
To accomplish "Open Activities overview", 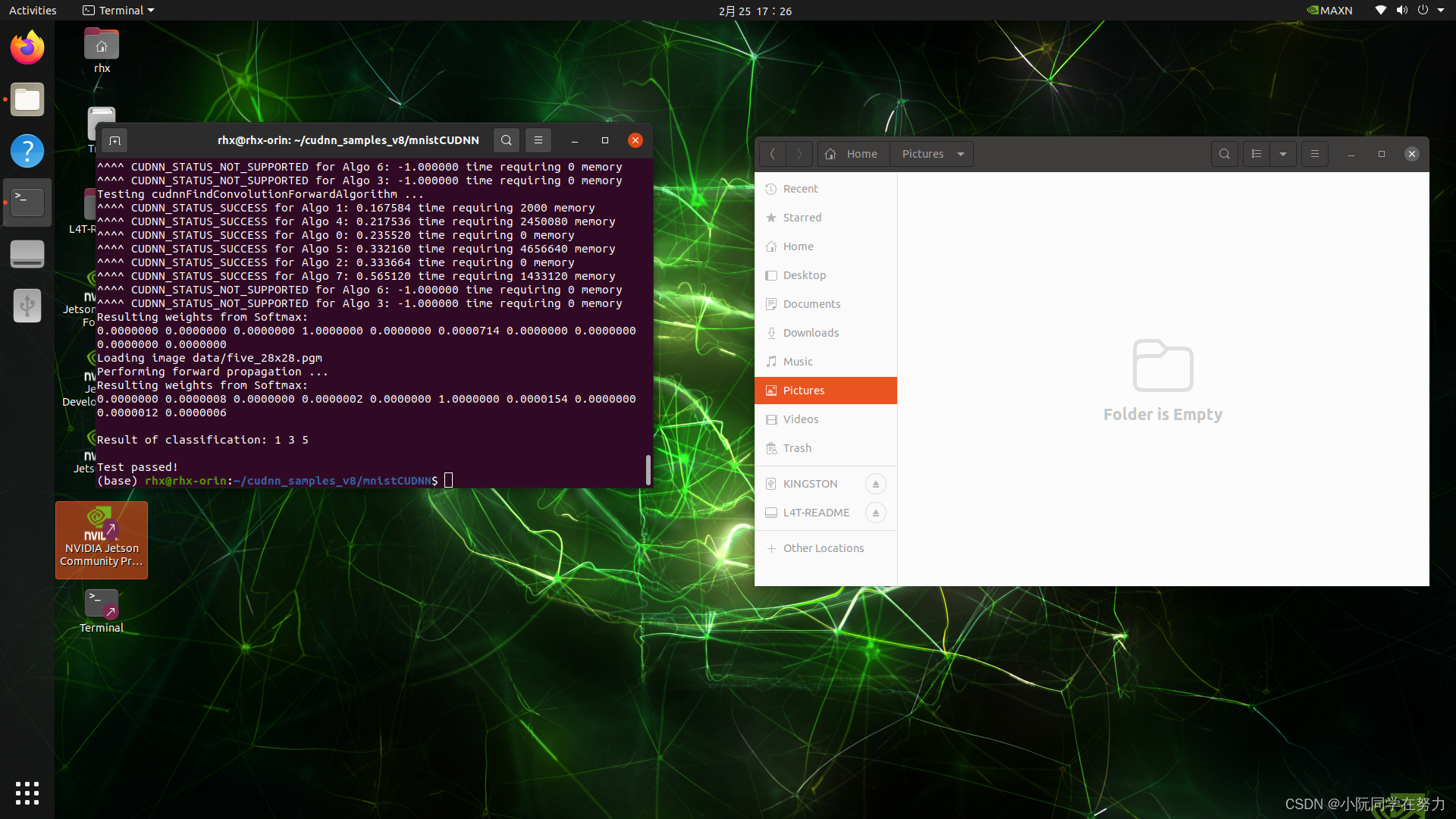I will click(33, 11).
